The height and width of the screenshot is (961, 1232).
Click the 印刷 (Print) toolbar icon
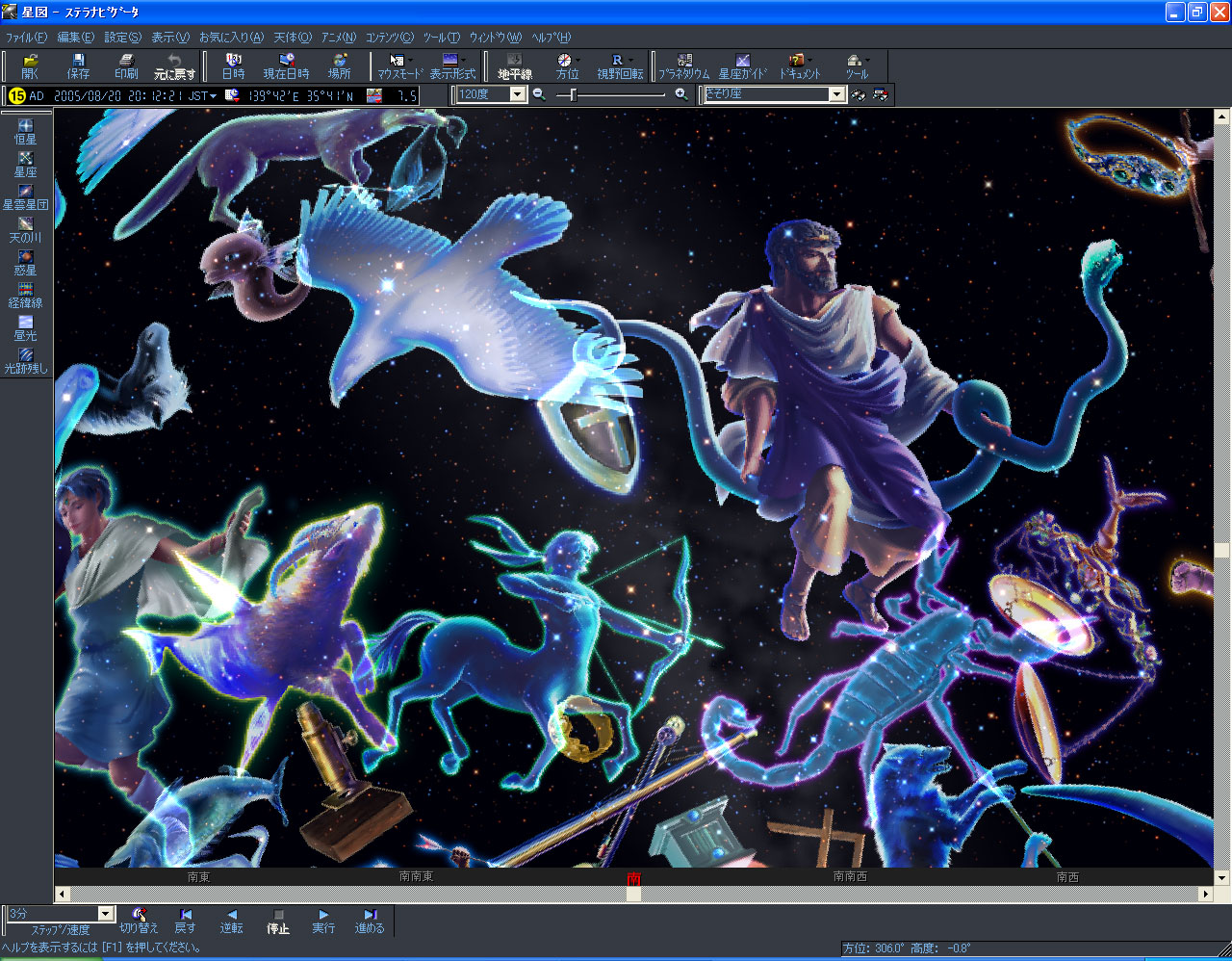(x=126, y=66)
